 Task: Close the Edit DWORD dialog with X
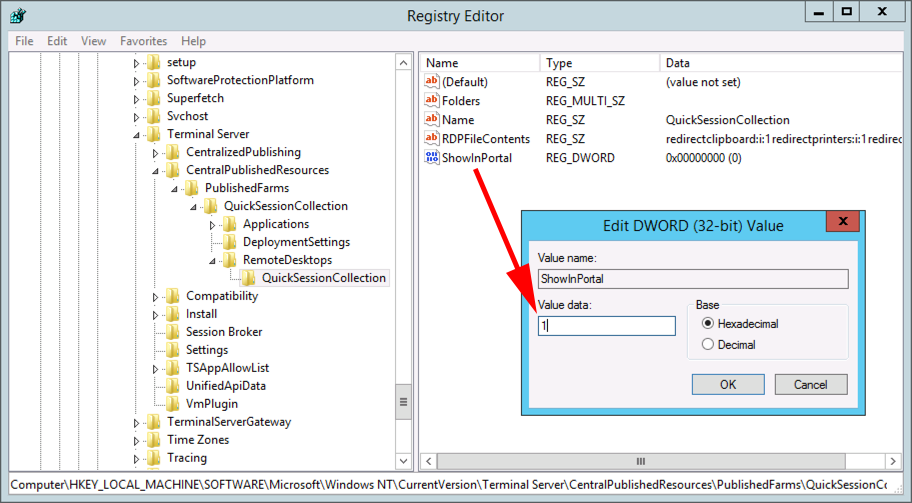tap(843, 221)
